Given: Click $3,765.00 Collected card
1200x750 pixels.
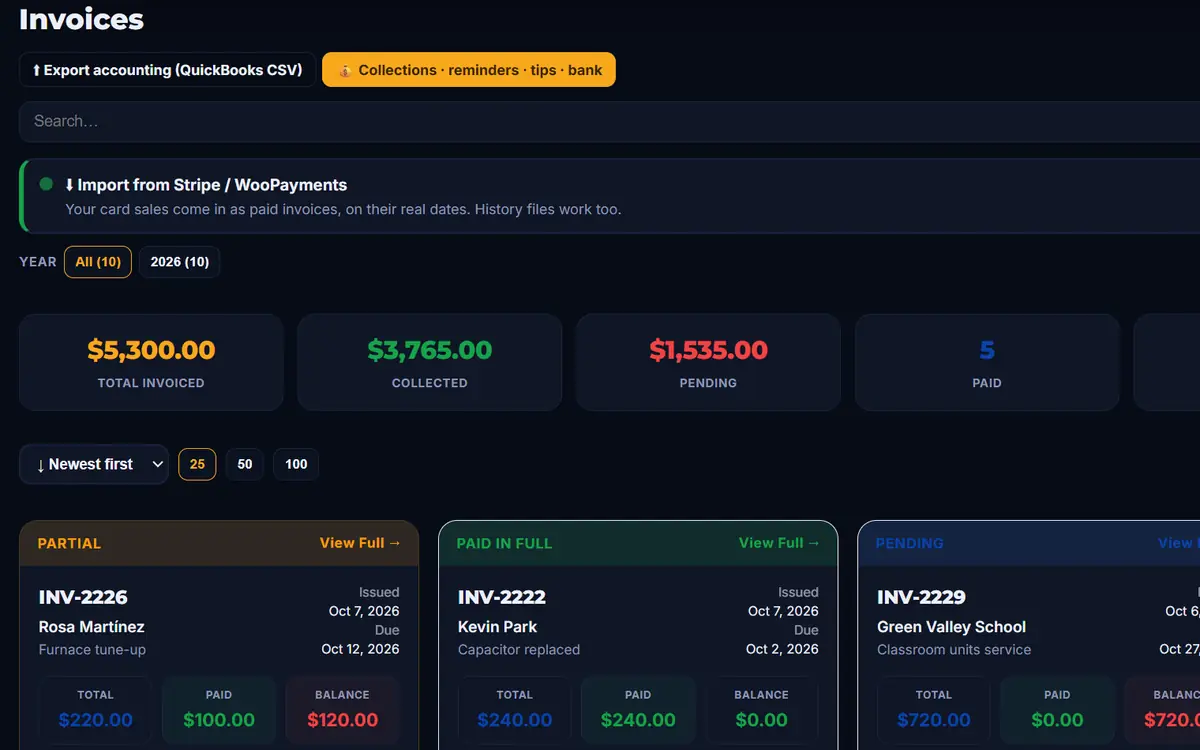Looking at the screenshot, I should coord(430,362).
